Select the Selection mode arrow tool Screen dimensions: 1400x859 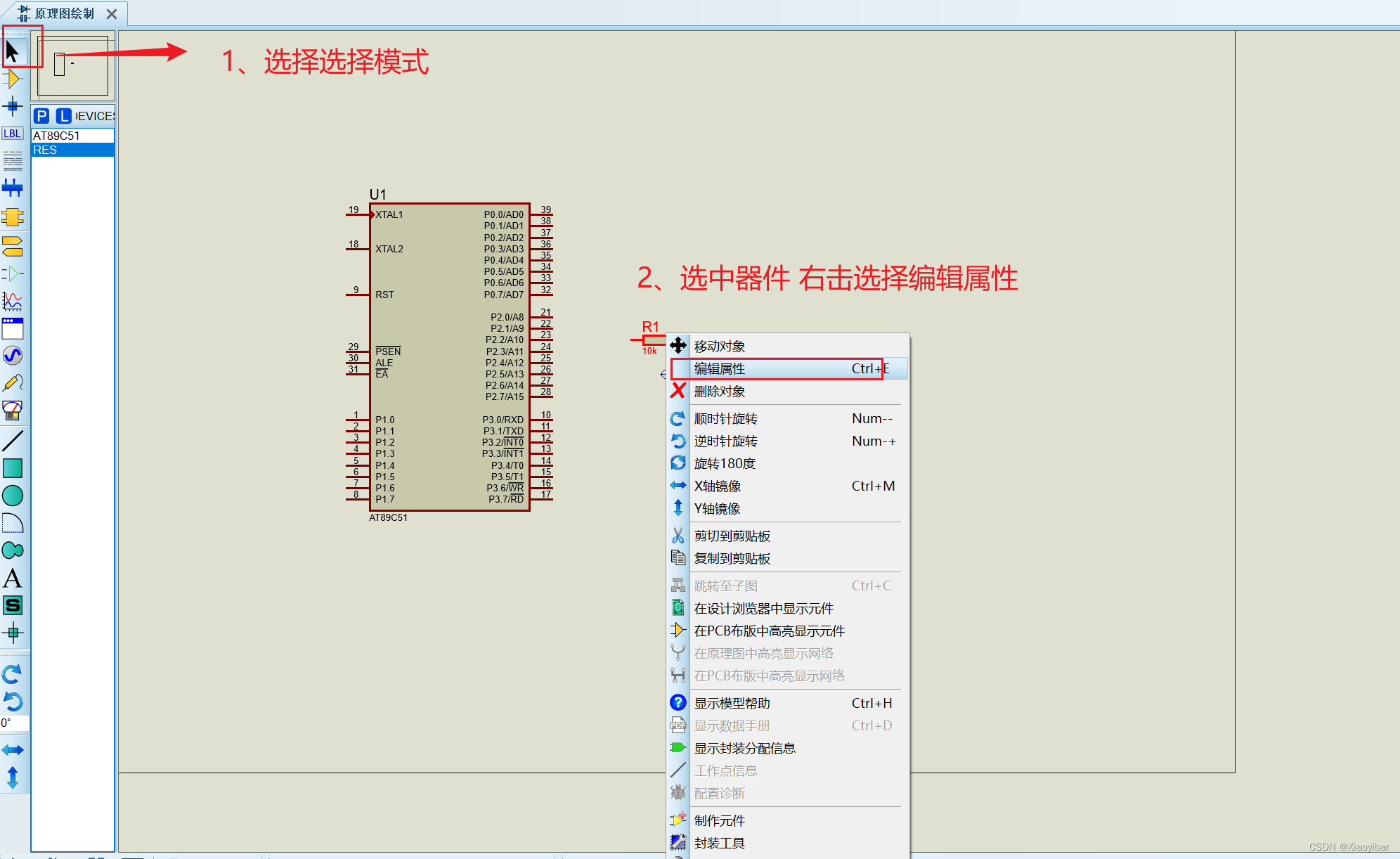point(13,51)
